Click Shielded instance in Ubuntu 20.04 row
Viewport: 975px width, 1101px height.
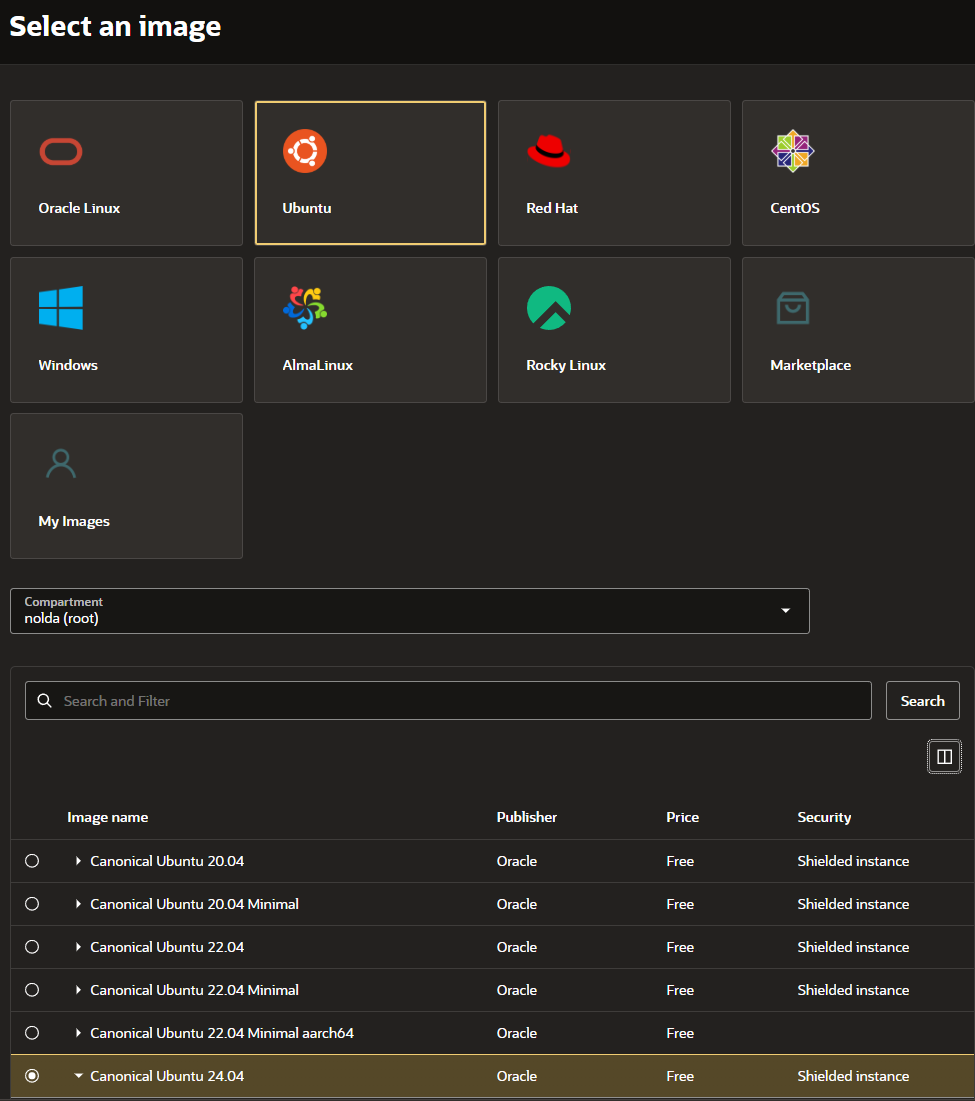pyautogui.click(x=853, y=861)
